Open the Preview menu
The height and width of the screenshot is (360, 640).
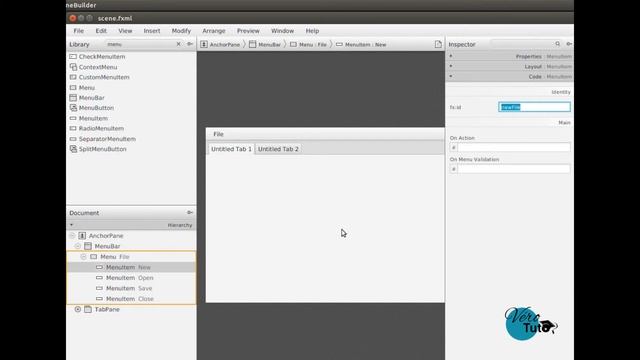point(248,31)
